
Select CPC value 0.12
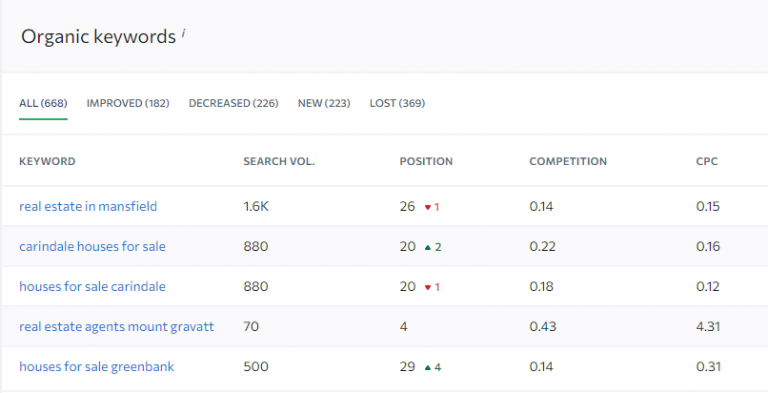point(708,287)
